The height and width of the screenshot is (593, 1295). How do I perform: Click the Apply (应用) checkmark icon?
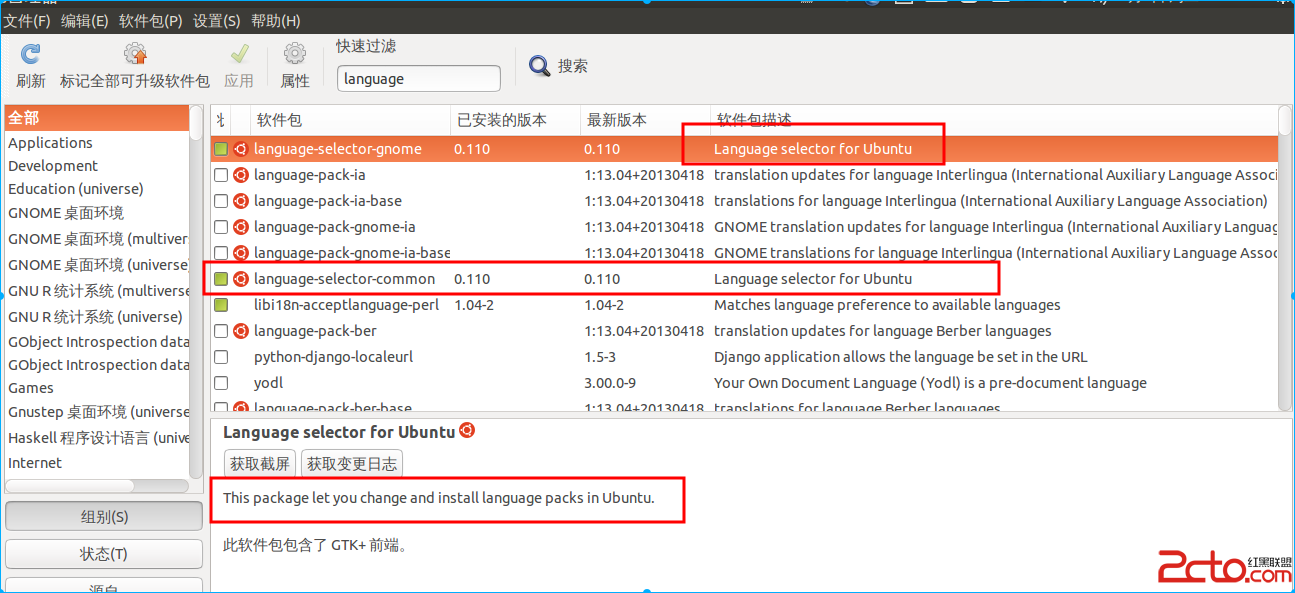[239, 54]
